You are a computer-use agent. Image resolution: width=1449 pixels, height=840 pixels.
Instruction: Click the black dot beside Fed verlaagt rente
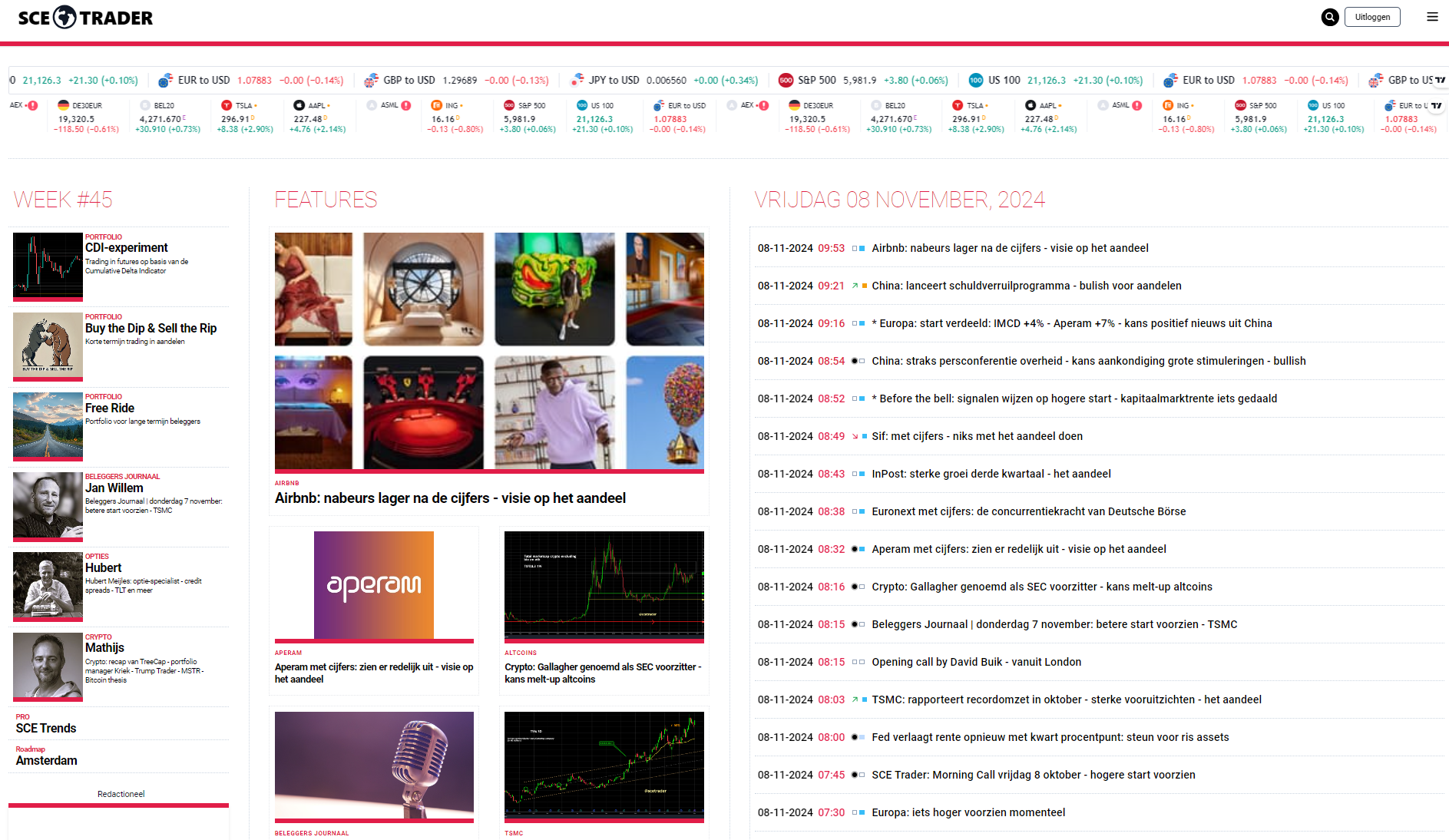click(855, 737)
